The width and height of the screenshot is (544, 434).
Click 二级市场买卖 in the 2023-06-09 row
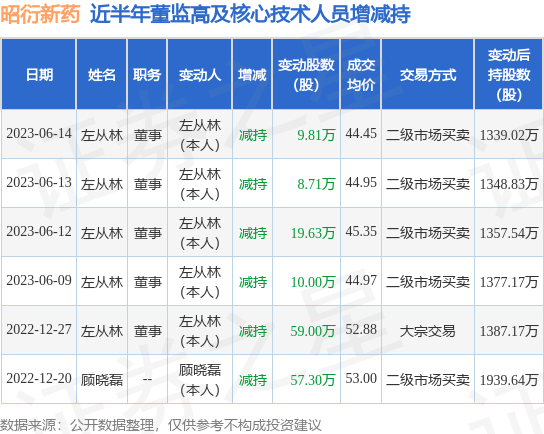(428, 282)
